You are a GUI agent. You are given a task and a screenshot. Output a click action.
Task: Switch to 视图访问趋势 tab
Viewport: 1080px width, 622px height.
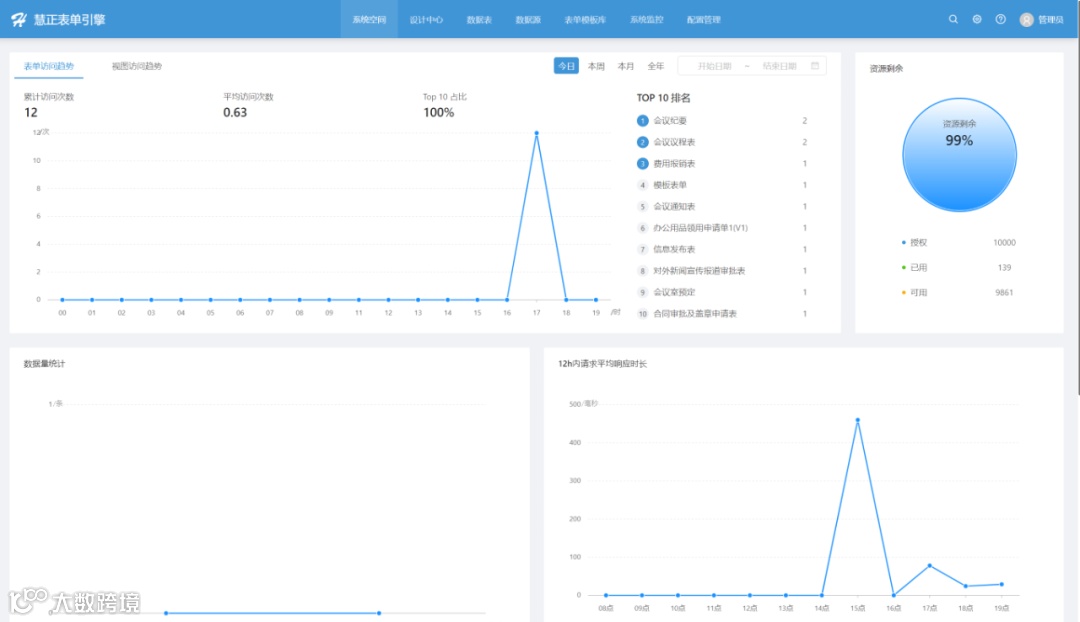(x=137, y=66)
